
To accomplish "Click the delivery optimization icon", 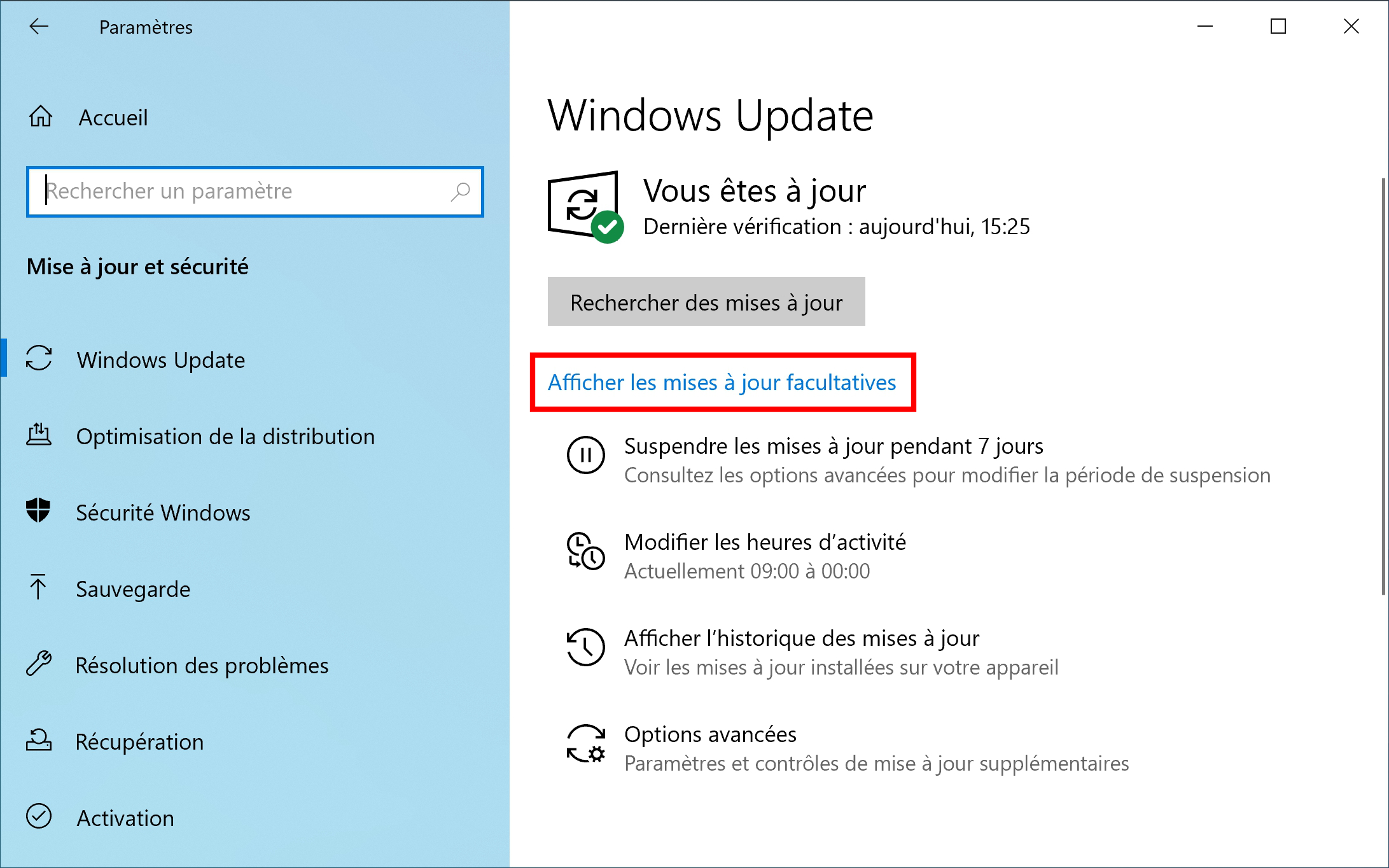I will pyautogui.click(x=39, y=435).
